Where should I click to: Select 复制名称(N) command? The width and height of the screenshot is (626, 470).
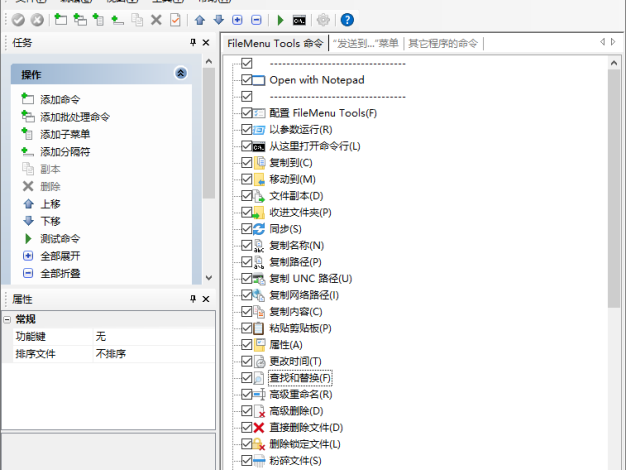(x=296, y=246)
